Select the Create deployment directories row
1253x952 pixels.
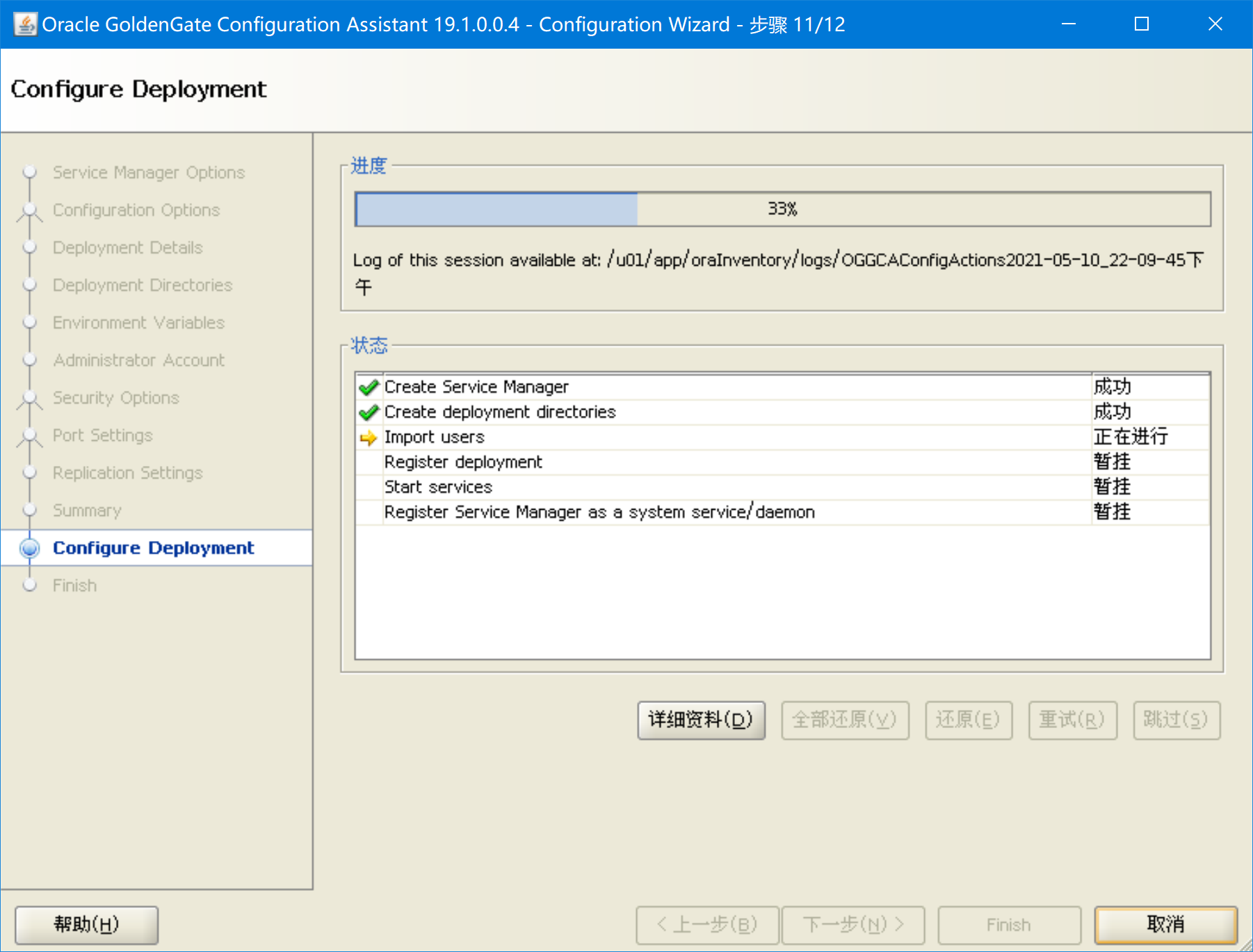[x=782, y=412]
